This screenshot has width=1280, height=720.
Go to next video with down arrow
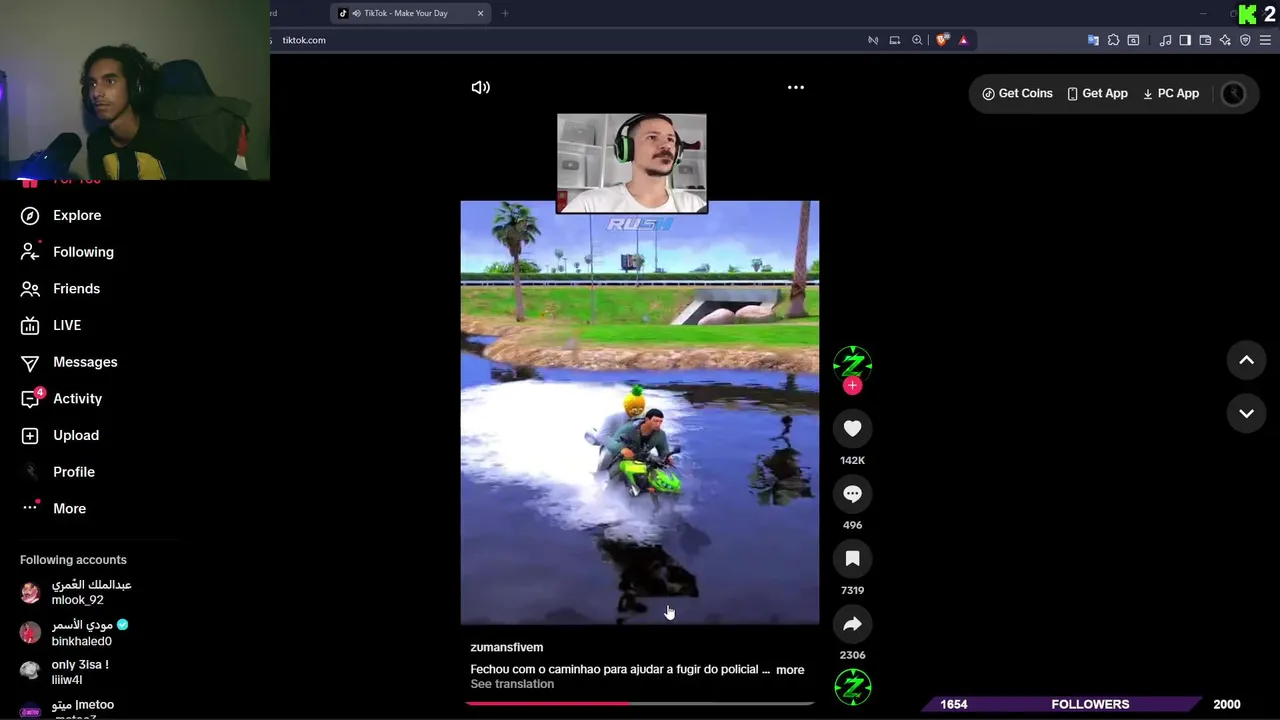click(x=1246, y=413)
